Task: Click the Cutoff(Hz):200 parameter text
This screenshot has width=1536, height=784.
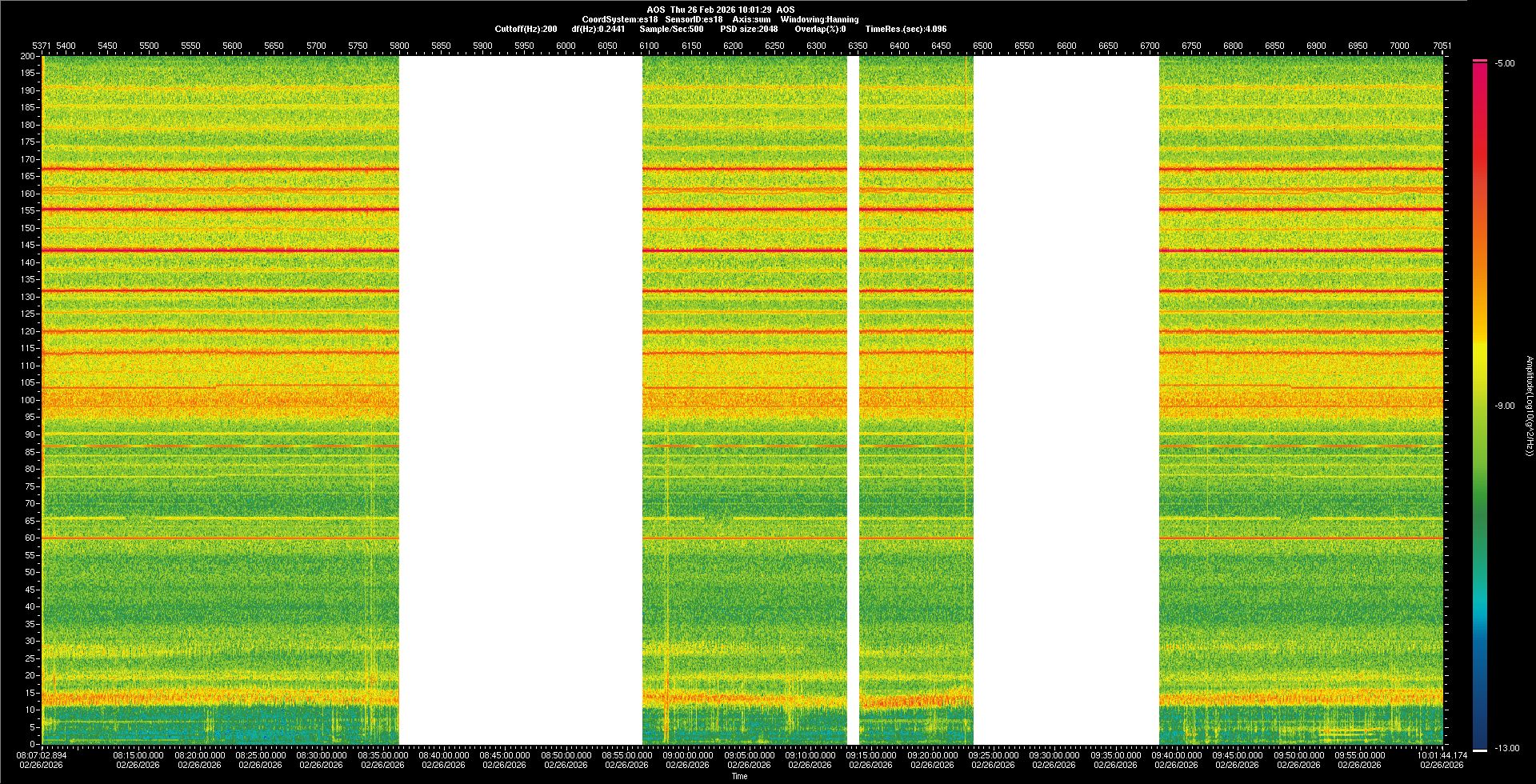Action: (x=526, y=29)
